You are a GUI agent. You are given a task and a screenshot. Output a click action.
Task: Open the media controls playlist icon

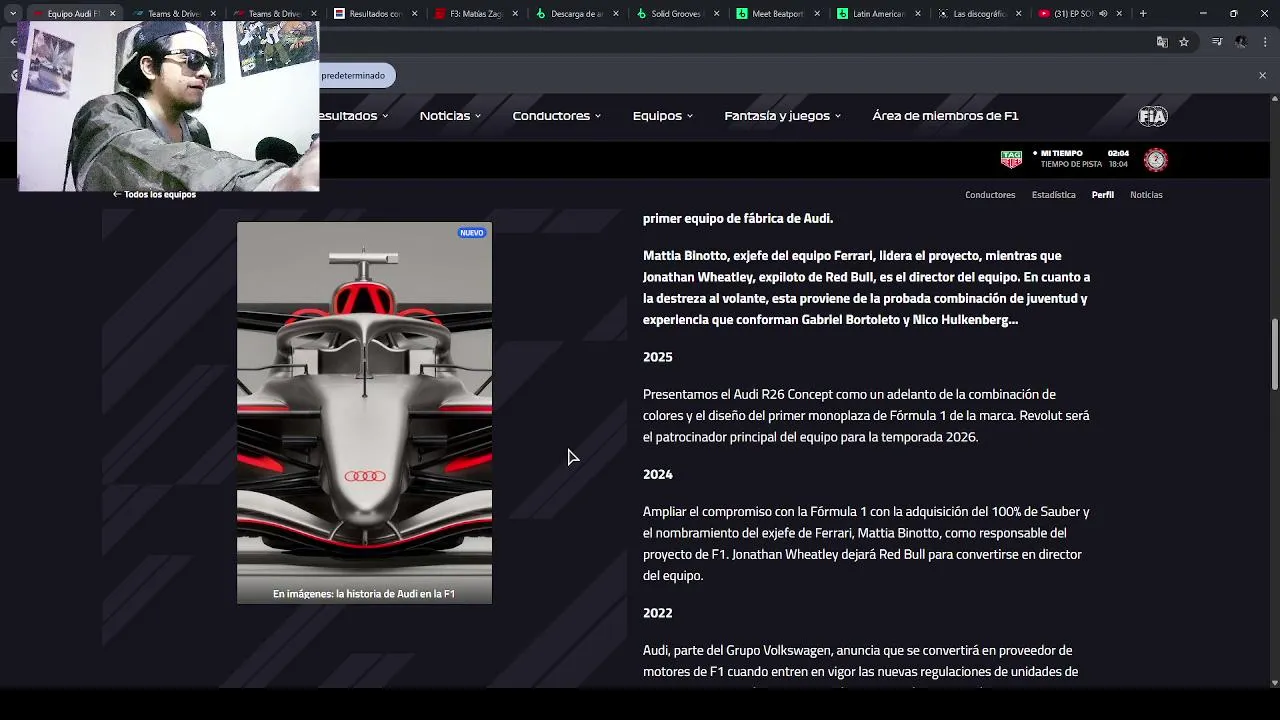point(1217,42)
